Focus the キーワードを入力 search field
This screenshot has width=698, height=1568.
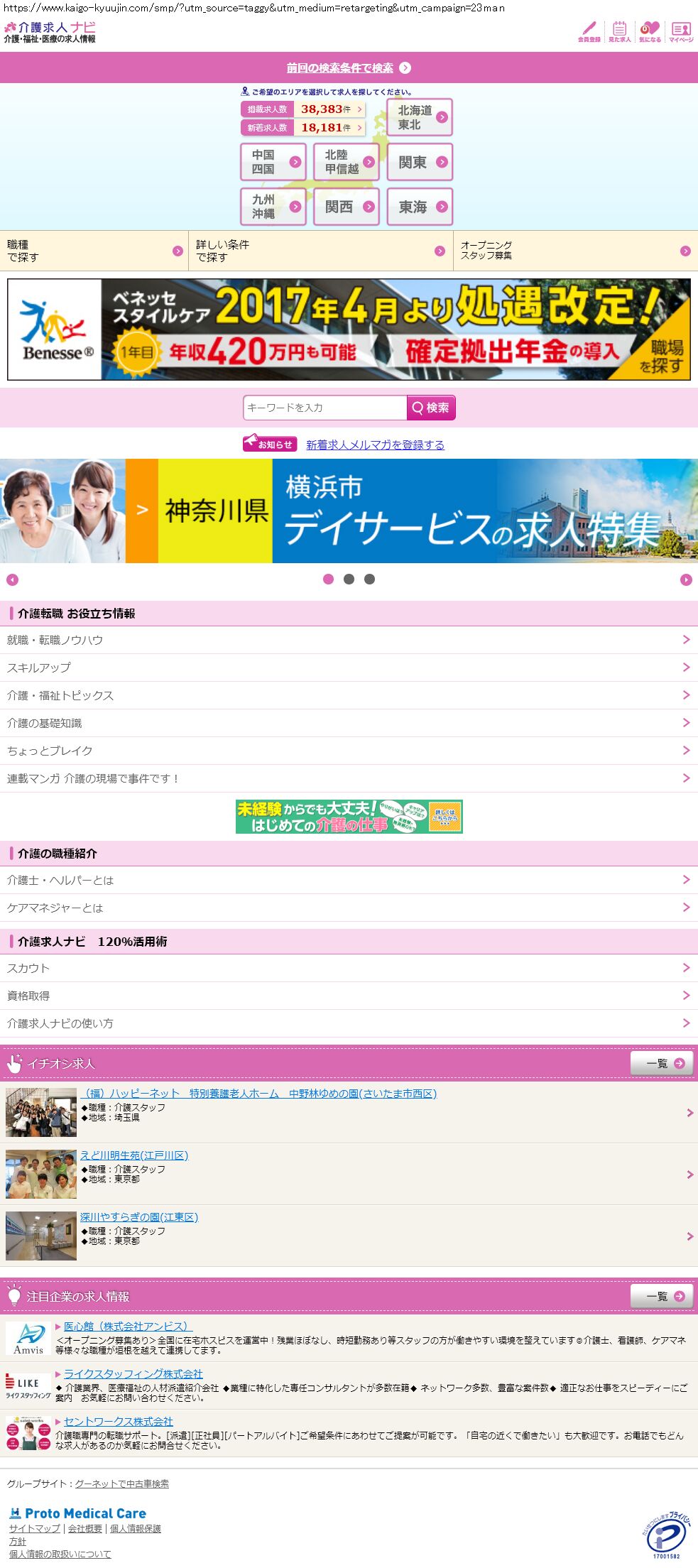(x=325, y=408)
